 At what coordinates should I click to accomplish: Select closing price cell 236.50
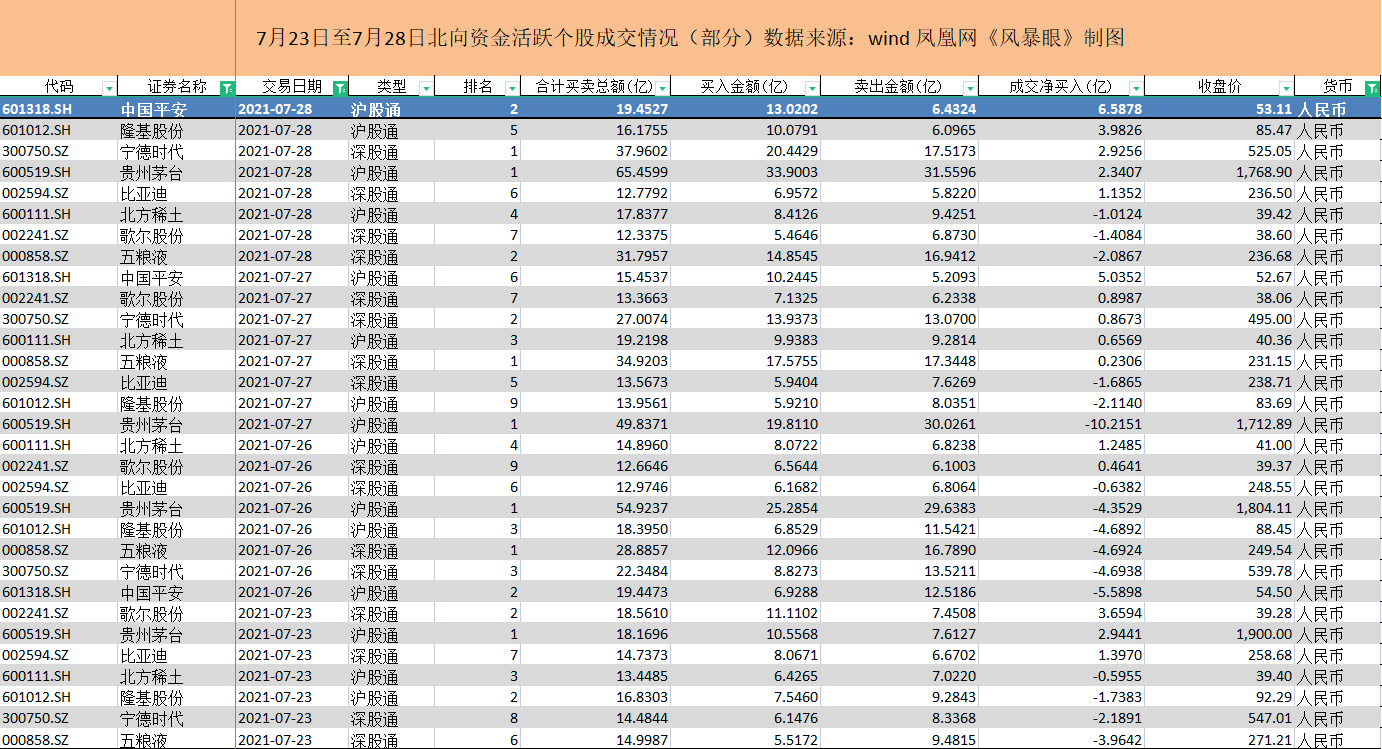coord(1219,193)
